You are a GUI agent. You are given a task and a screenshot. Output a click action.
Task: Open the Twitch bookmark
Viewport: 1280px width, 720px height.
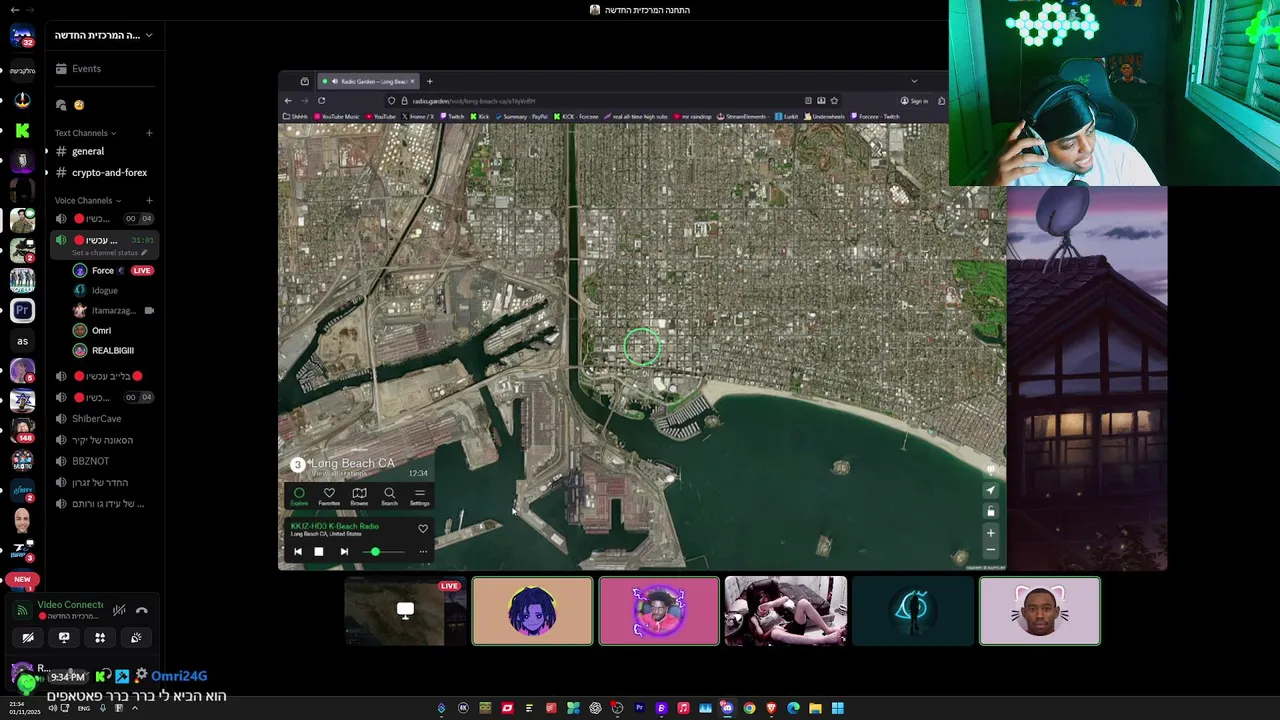(x=452, y=117)
